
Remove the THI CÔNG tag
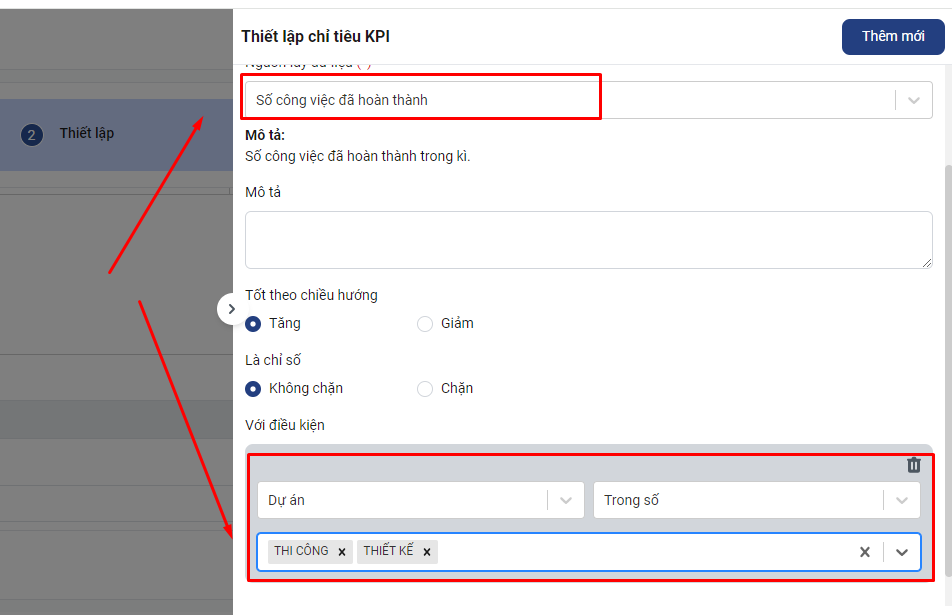(x=341, y=552)
